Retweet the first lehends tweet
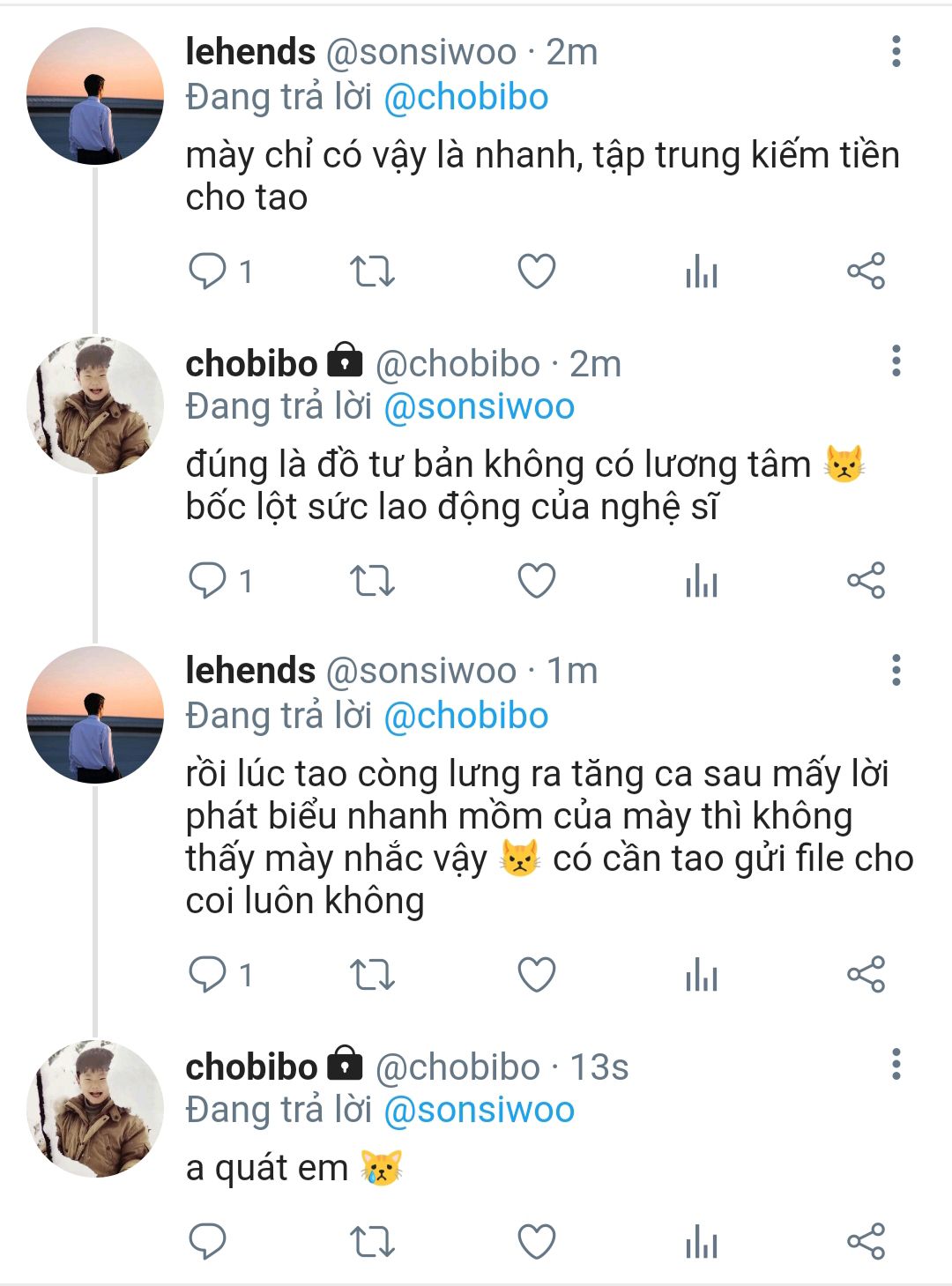The image size is (952, 1286). point(372,271)
